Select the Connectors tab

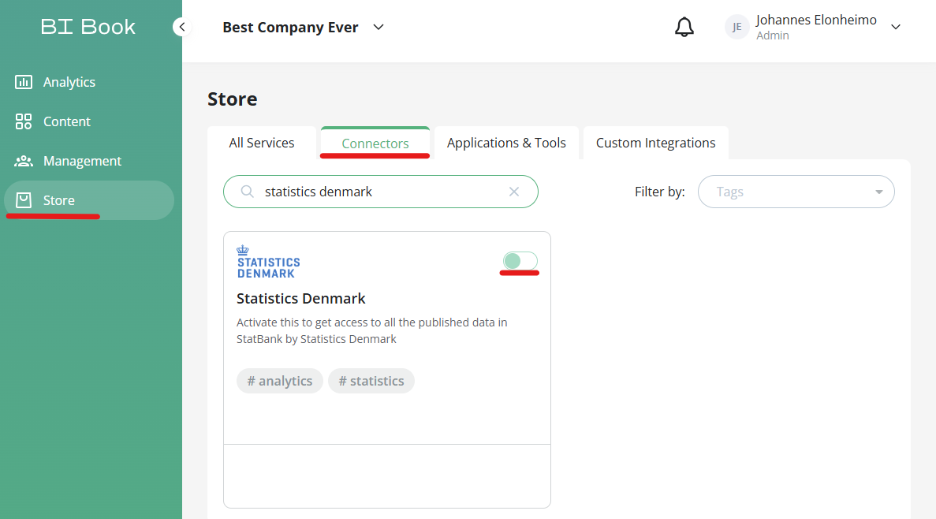375,143
